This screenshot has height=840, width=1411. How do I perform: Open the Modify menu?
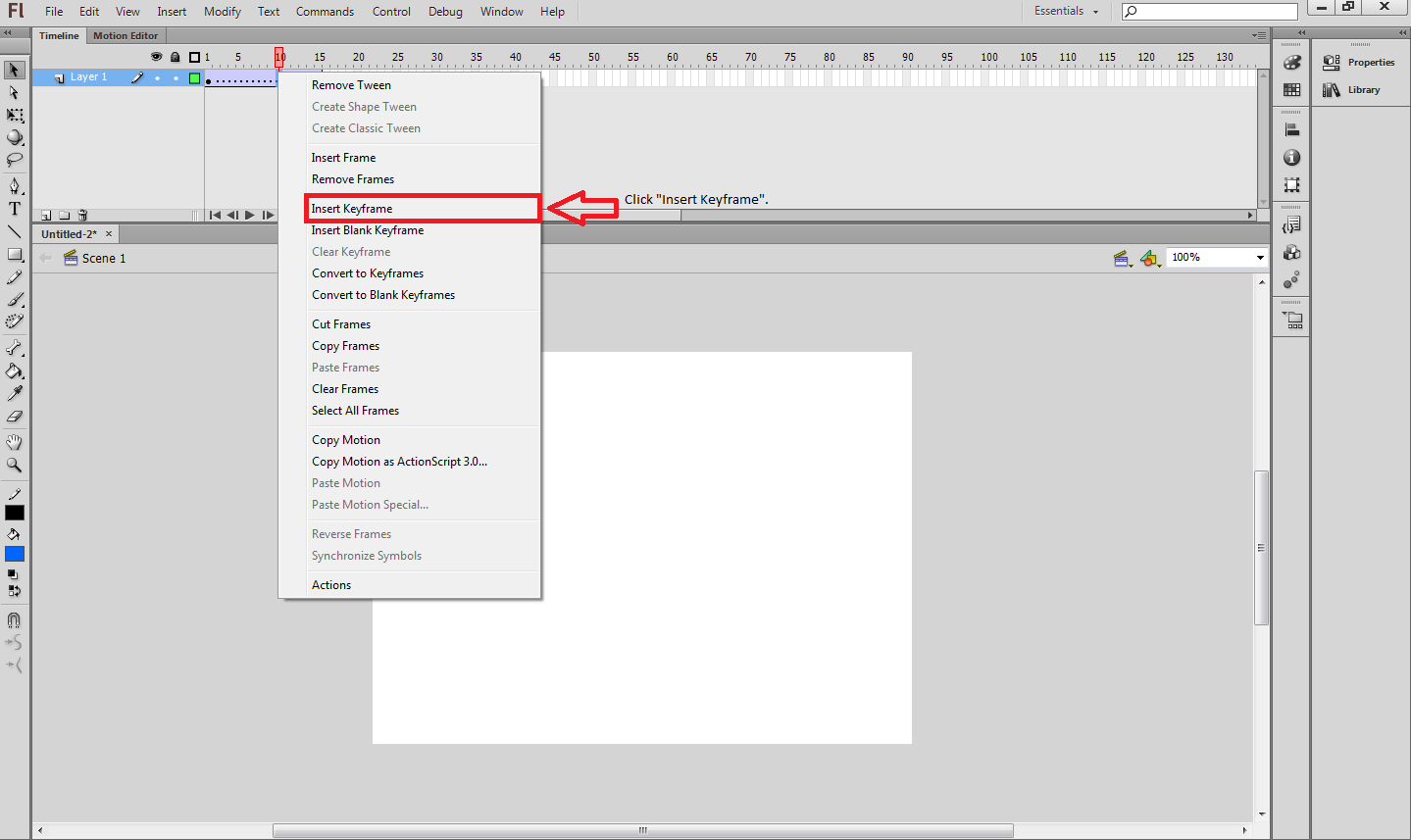[x=222, y=11]
